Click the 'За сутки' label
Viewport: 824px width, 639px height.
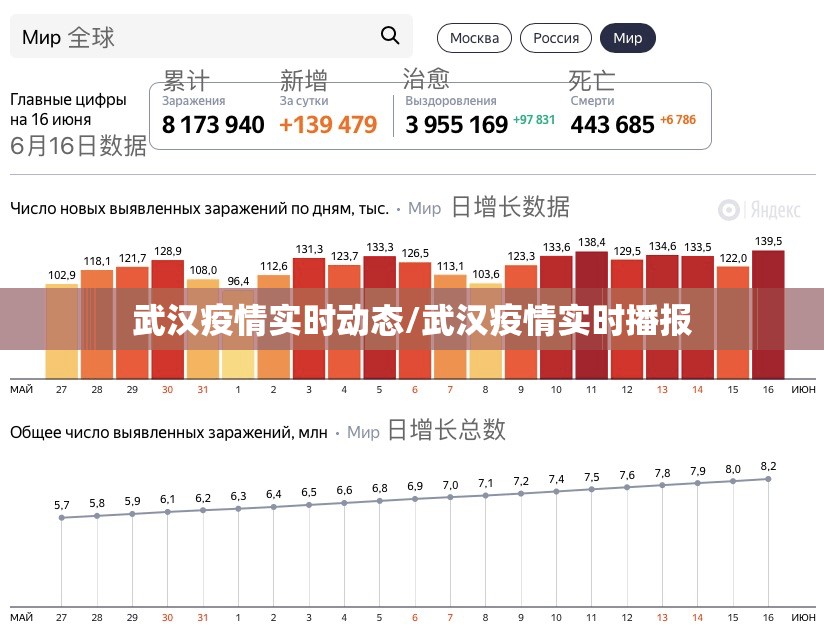pos(304,101)
